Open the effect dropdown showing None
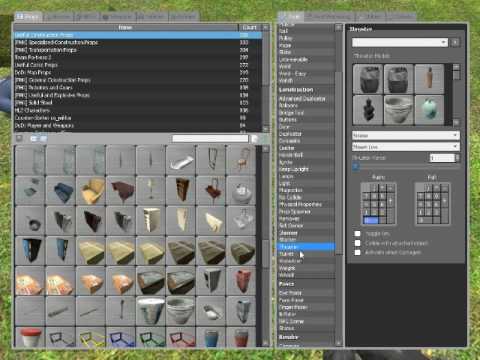480x360 pixels. pos(406,135)
